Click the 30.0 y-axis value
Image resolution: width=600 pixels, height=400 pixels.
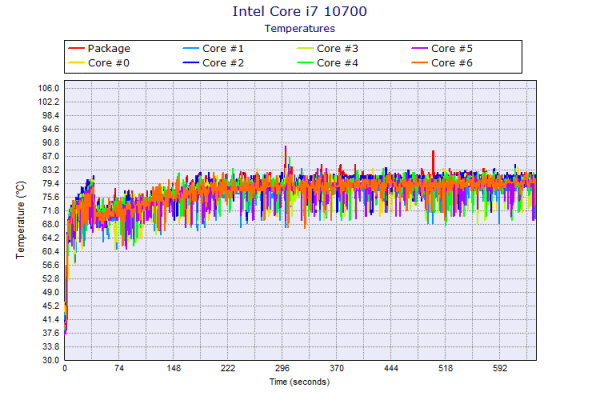(x=51, y=360)
